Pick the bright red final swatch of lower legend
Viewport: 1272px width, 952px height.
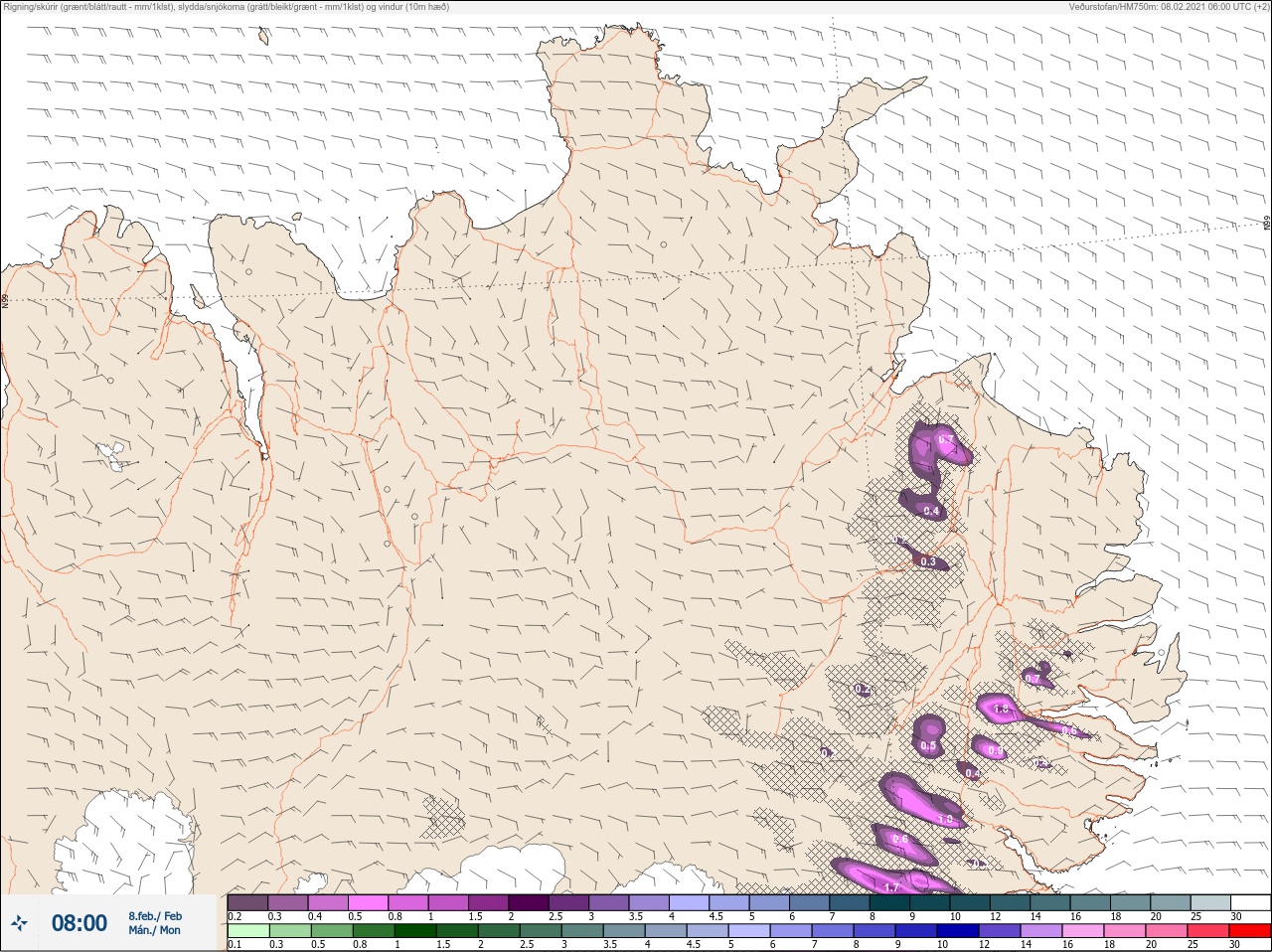1250,931
